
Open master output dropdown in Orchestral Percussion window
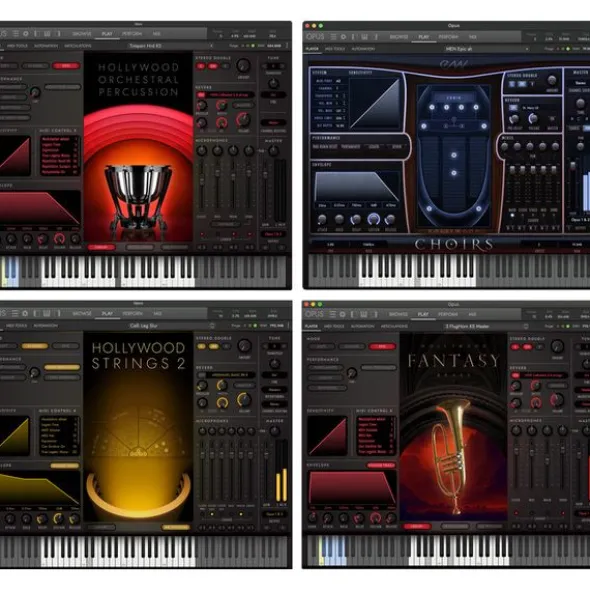[273, 234]
